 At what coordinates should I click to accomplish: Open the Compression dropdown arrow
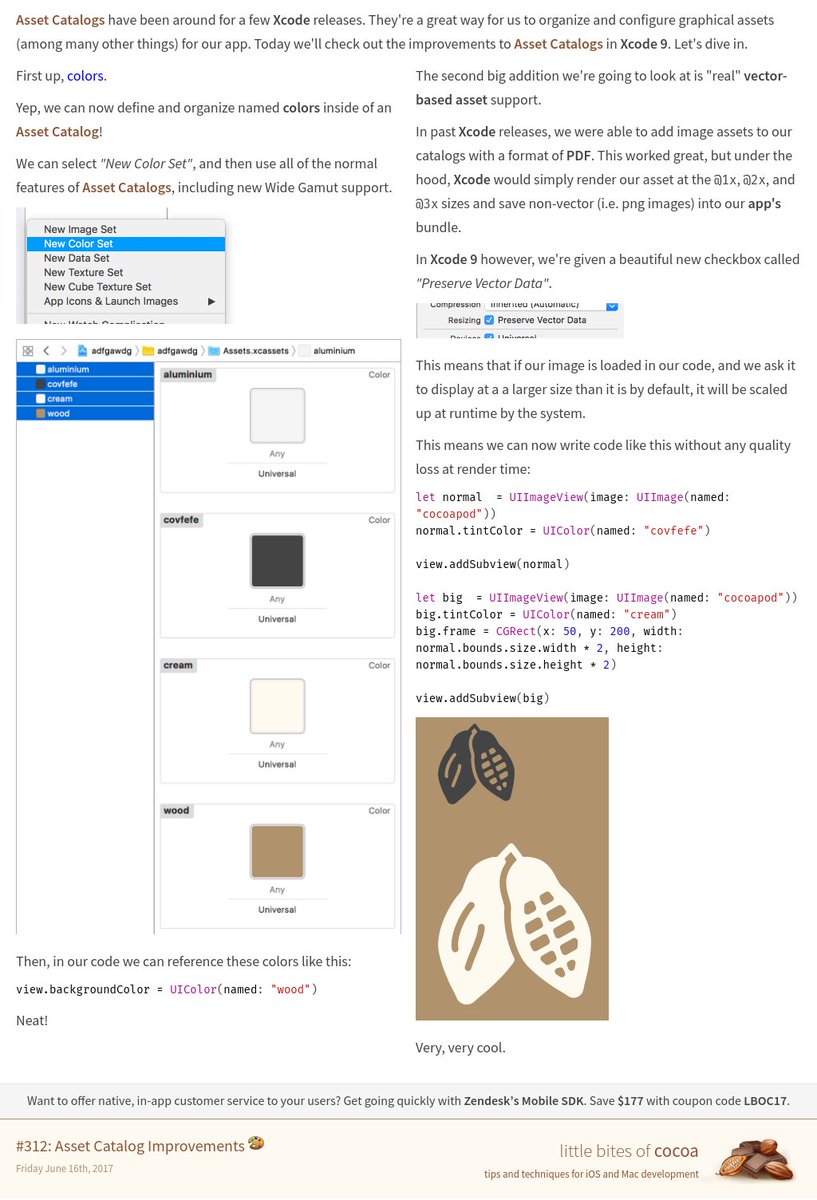pyautogui.click(x=612, y=305)
